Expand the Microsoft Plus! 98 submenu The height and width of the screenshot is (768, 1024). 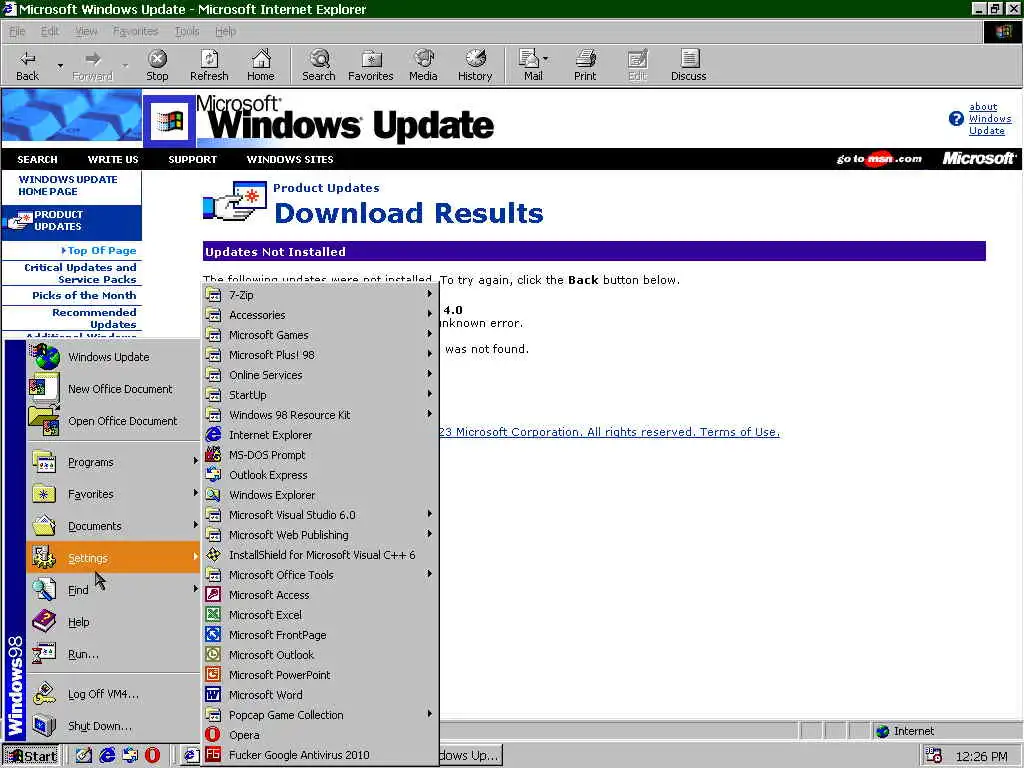coord(320,355)
